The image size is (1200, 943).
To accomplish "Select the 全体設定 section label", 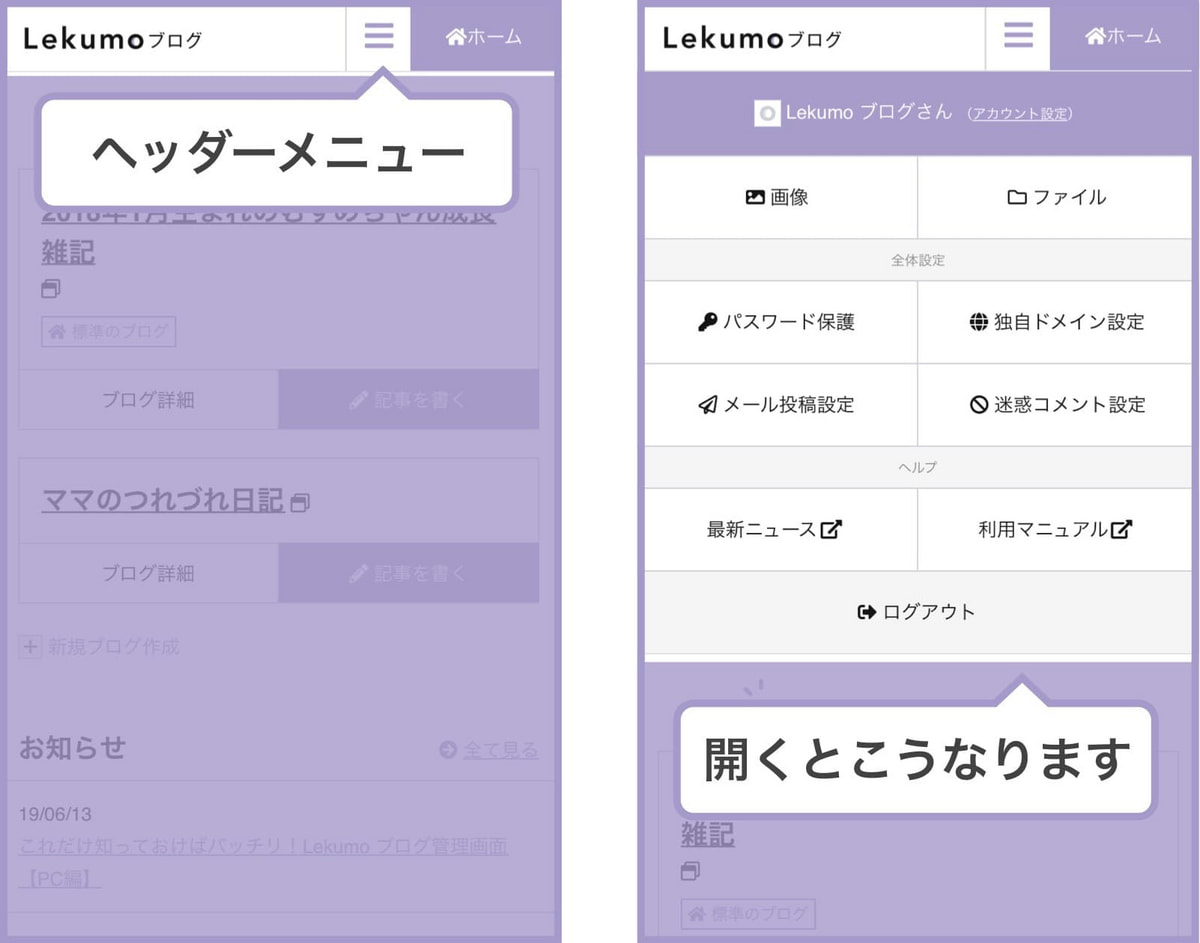I will (x=918, y=260).
